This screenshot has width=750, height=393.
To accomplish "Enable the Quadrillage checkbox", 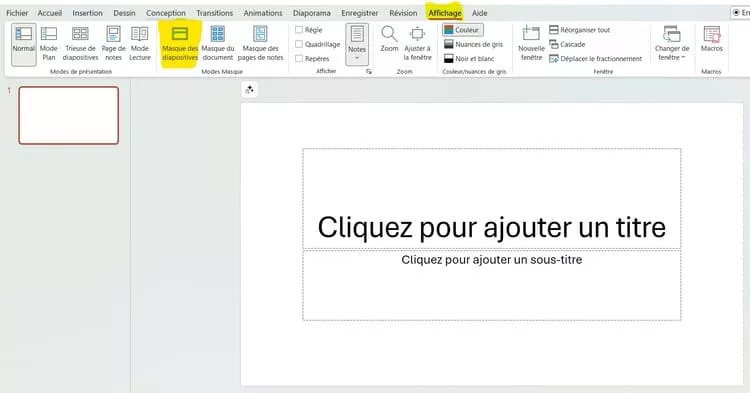I will 299,44.
